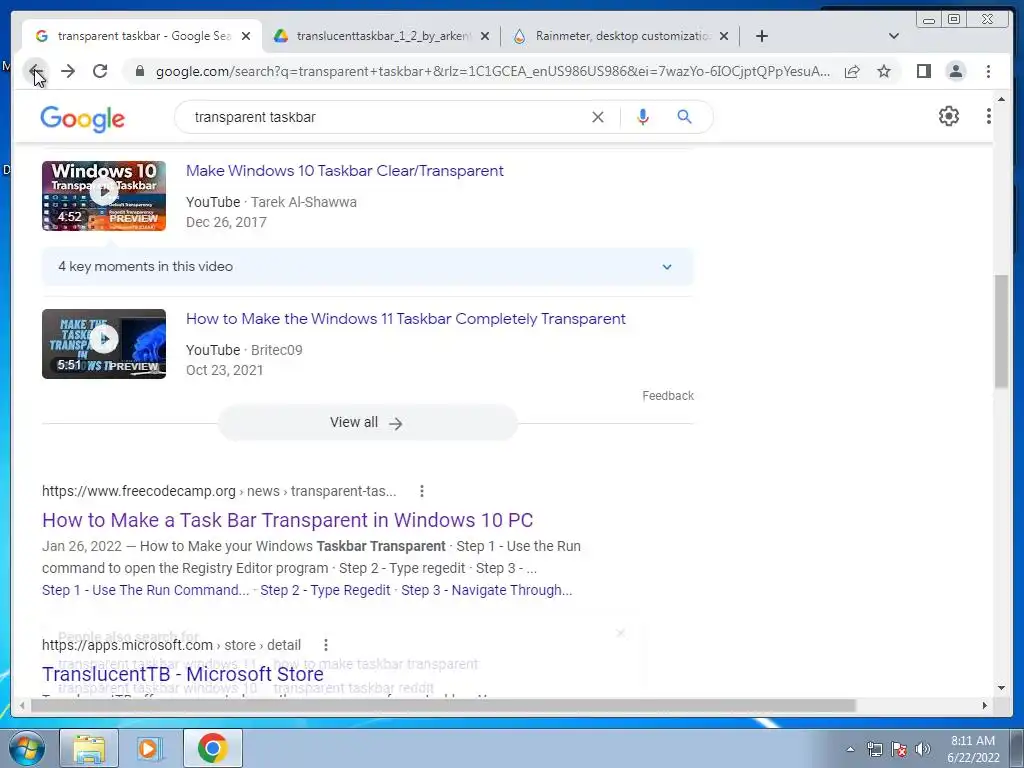Open Windows 11 Taskbar Completely Transparent video link
Screen dimensions: 1024x768
coord(406,319)
